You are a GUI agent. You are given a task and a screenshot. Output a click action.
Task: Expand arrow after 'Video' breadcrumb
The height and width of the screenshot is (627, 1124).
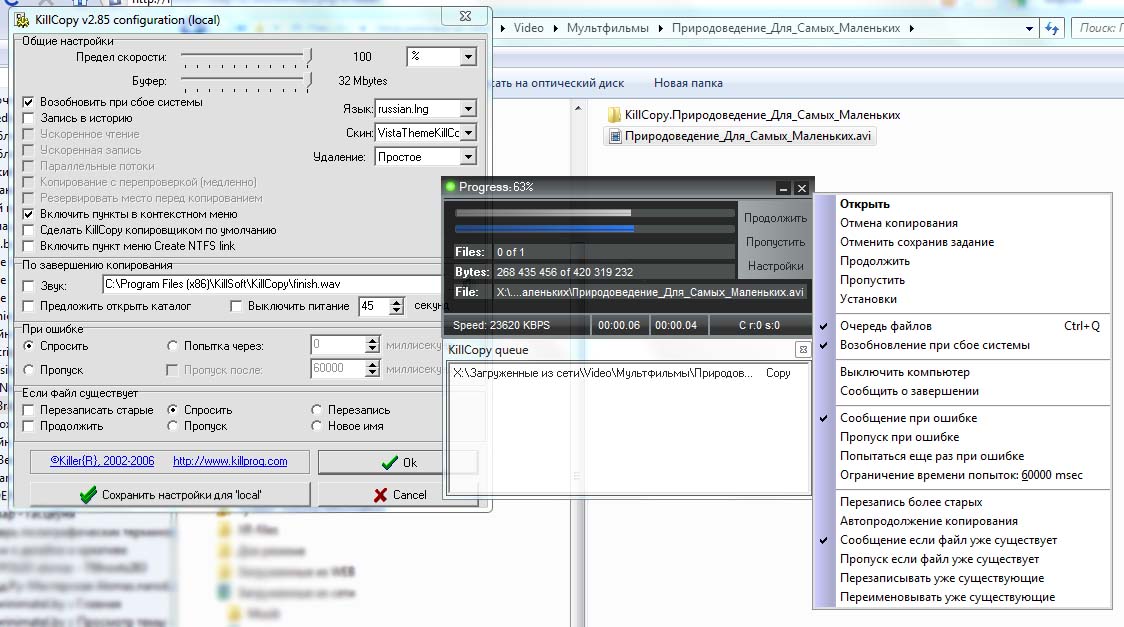(555, 29)
